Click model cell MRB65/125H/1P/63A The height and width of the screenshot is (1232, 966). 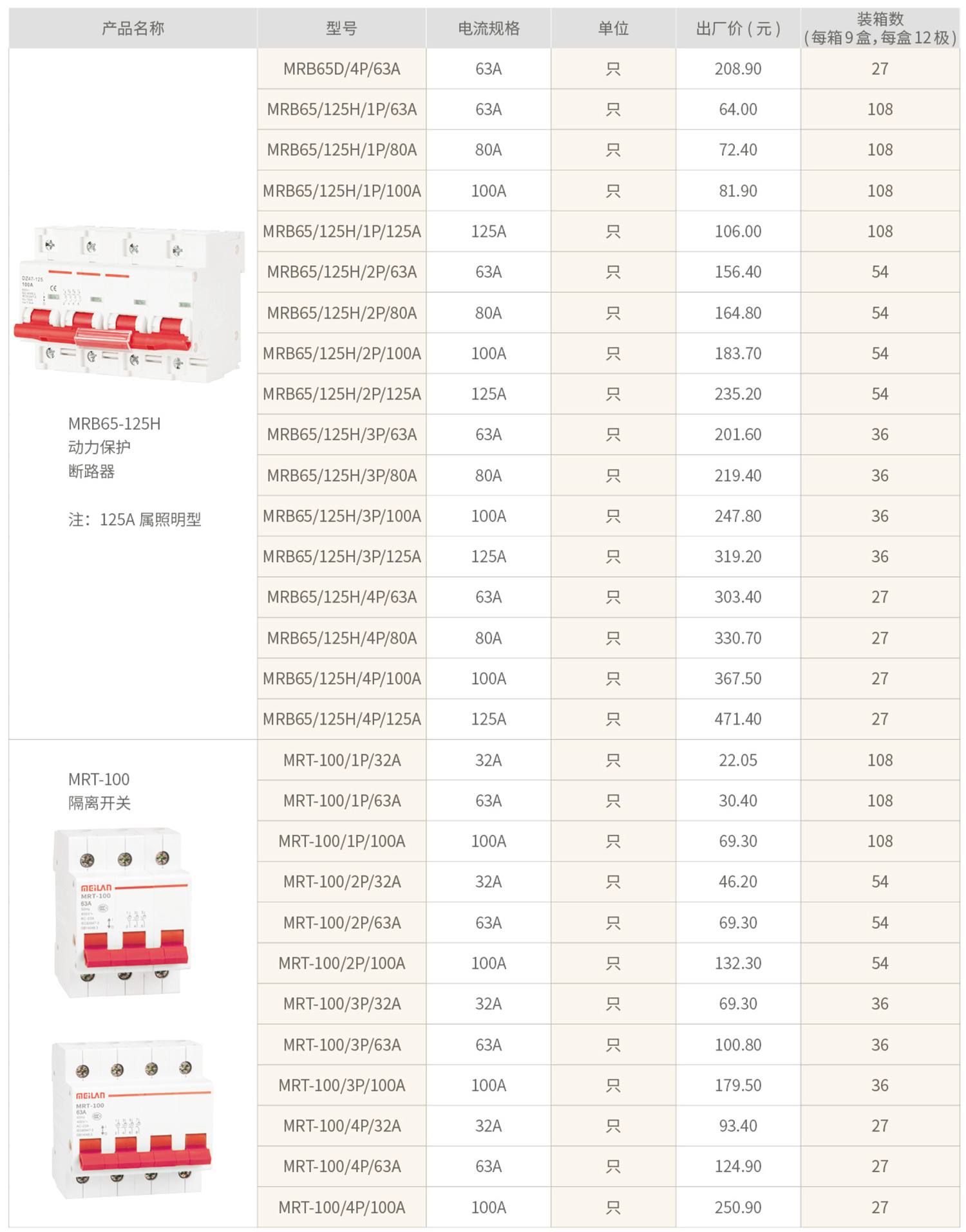[341, 109]
